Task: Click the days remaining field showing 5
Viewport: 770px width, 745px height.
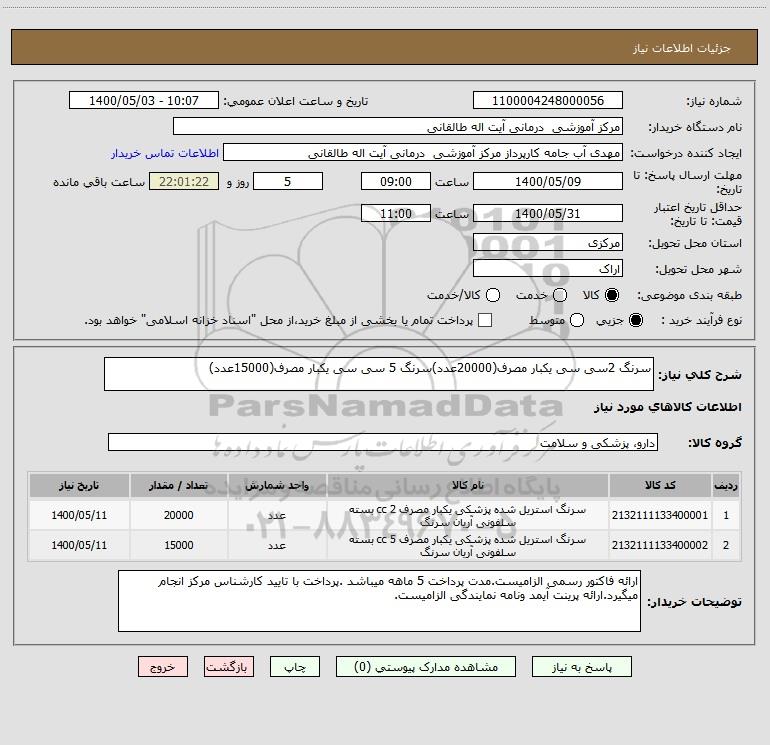Action: 288,181
